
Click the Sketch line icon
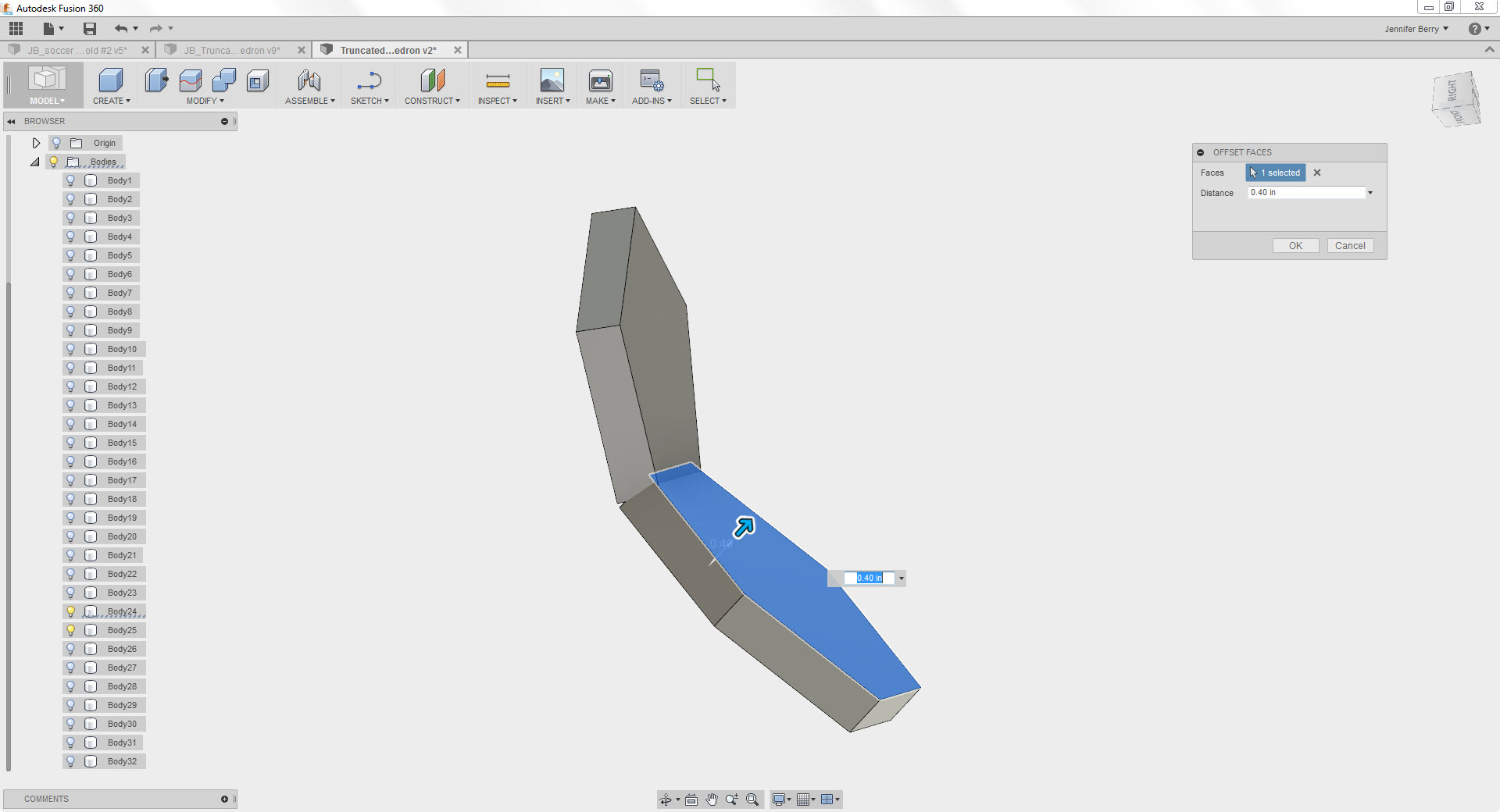(x=369, y=80)
